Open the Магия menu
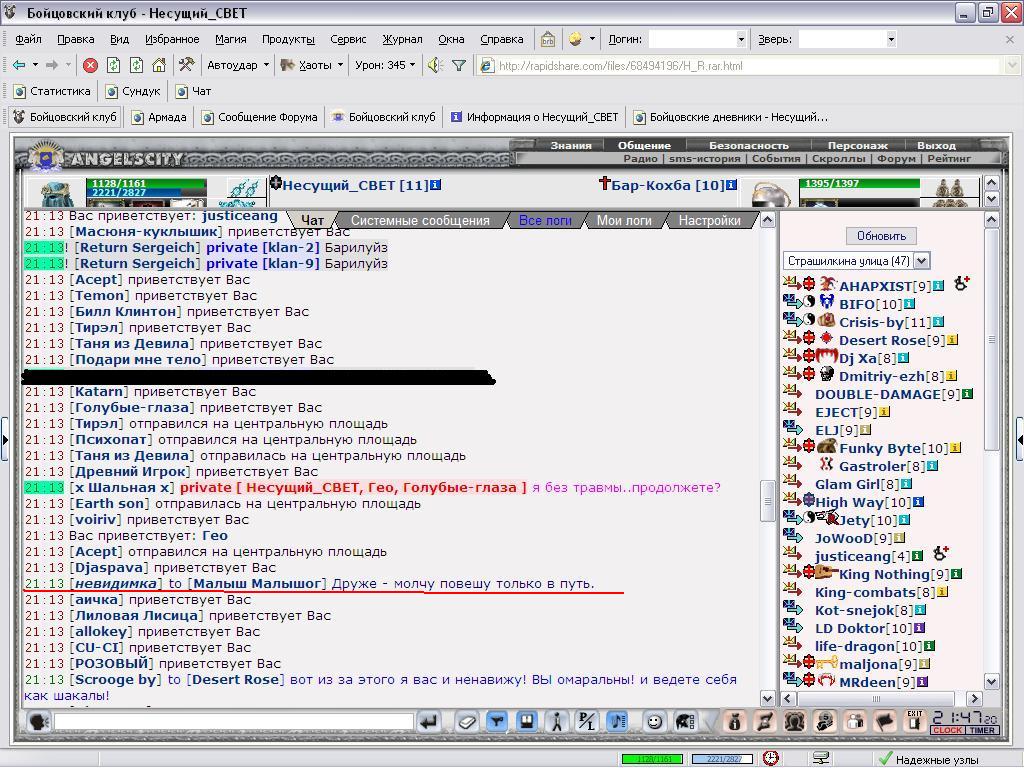This screenshot has width=1024, height=768. [x=231, y=39]
